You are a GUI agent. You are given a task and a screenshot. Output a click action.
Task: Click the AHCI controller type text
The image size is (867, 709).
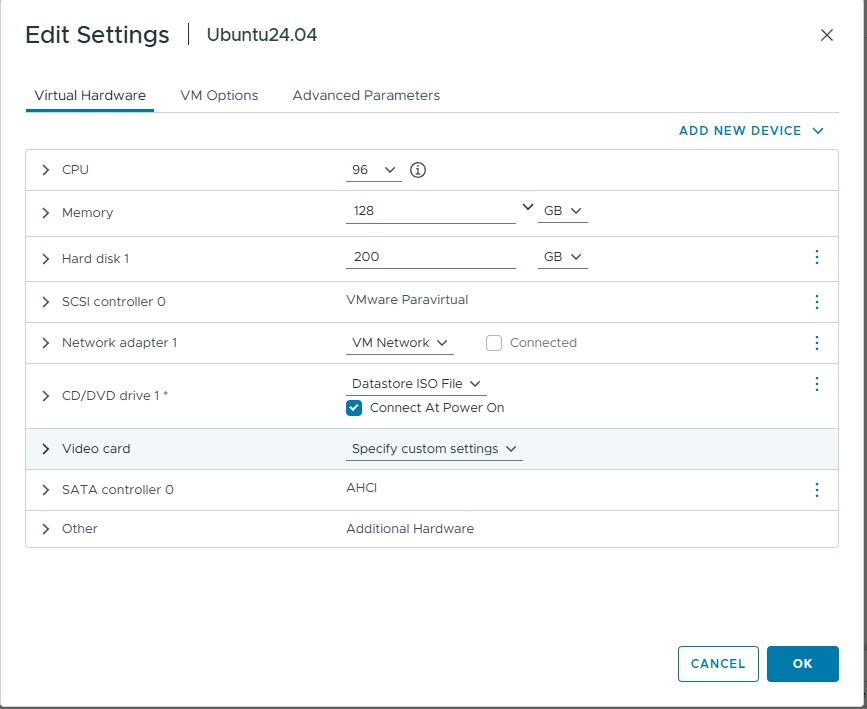coord(362,488)
